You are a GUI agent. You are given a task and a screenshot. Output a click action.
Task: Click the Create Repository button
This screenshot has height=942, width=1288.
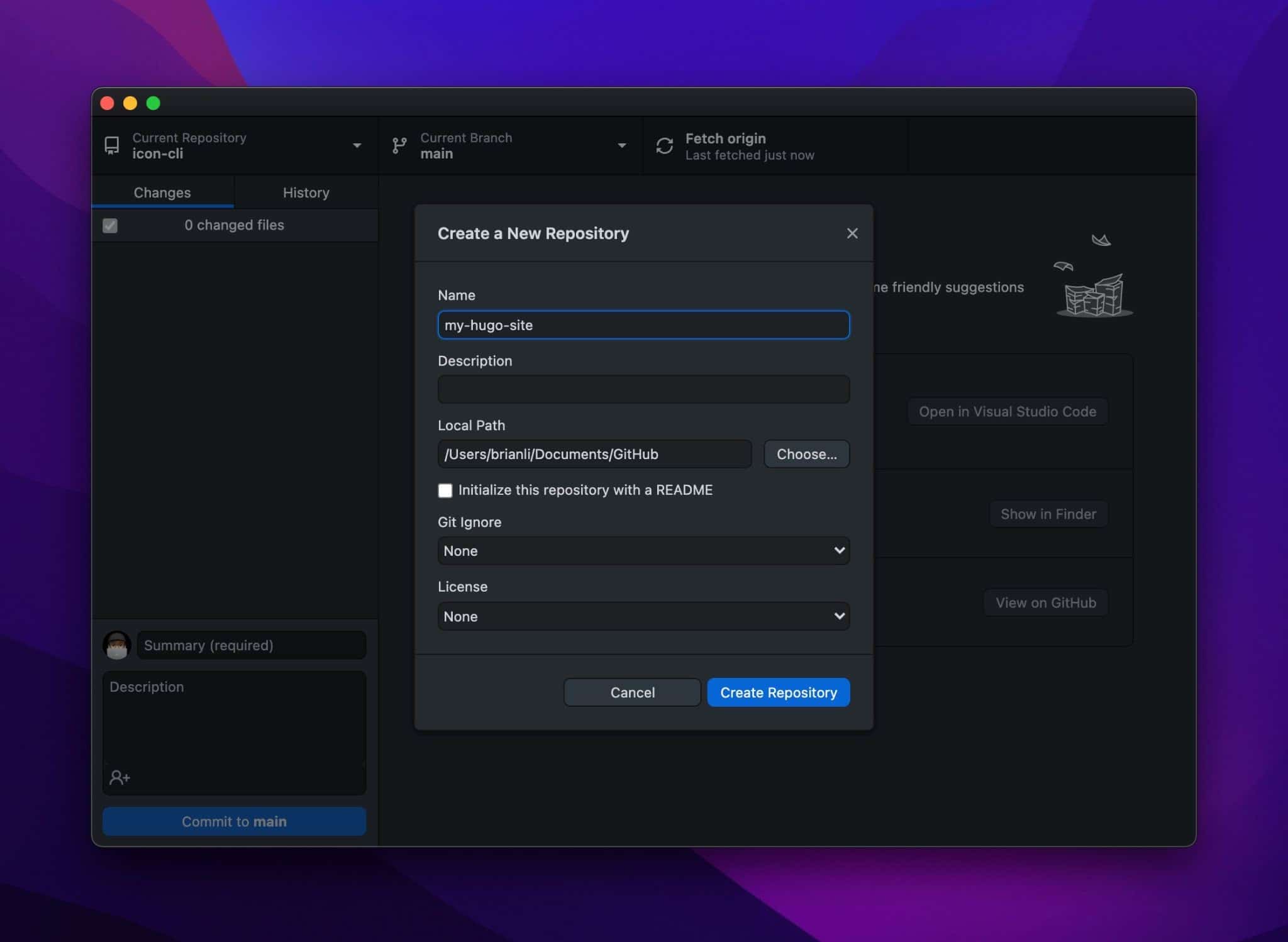click(778, 692)
